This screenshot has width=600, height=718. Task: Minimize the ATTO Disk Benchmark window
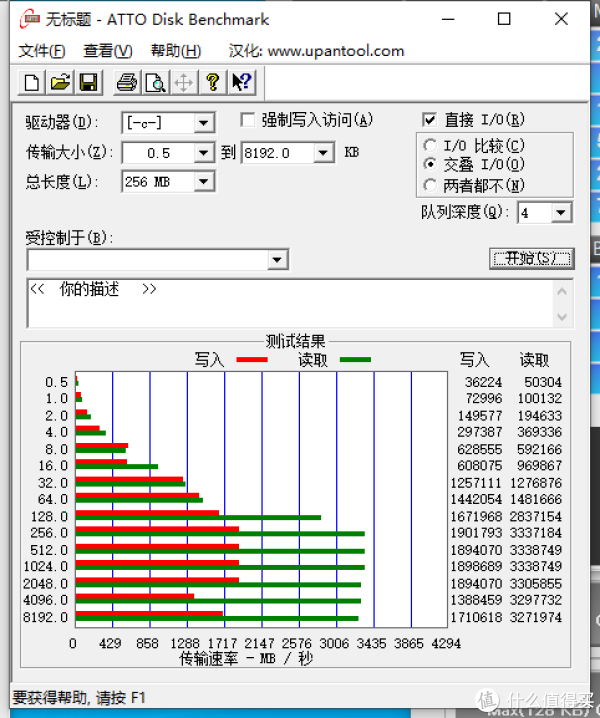[447, 19]
